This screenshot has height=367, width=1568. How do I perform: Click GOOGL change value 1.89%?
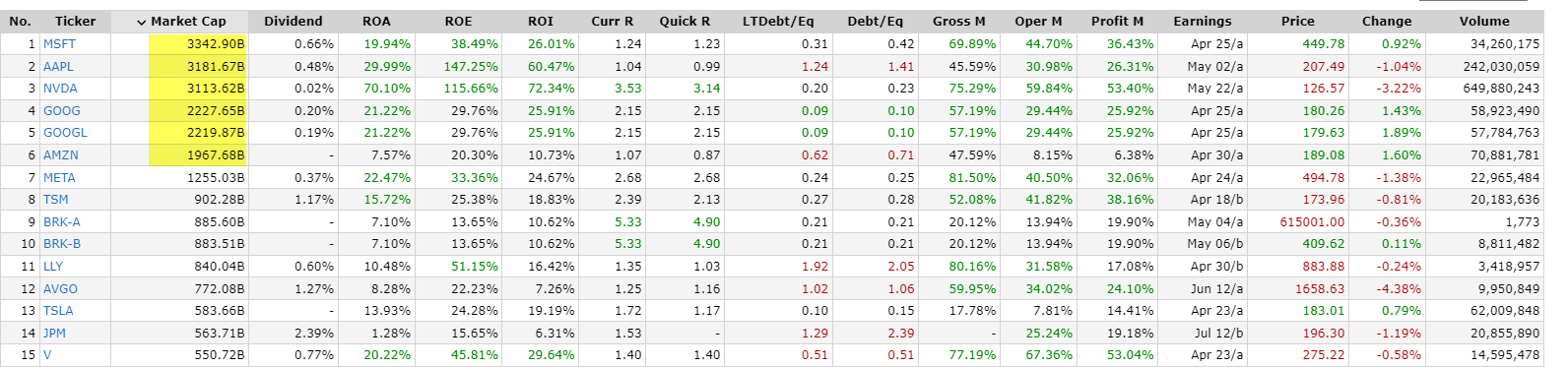click(1402, 133)
